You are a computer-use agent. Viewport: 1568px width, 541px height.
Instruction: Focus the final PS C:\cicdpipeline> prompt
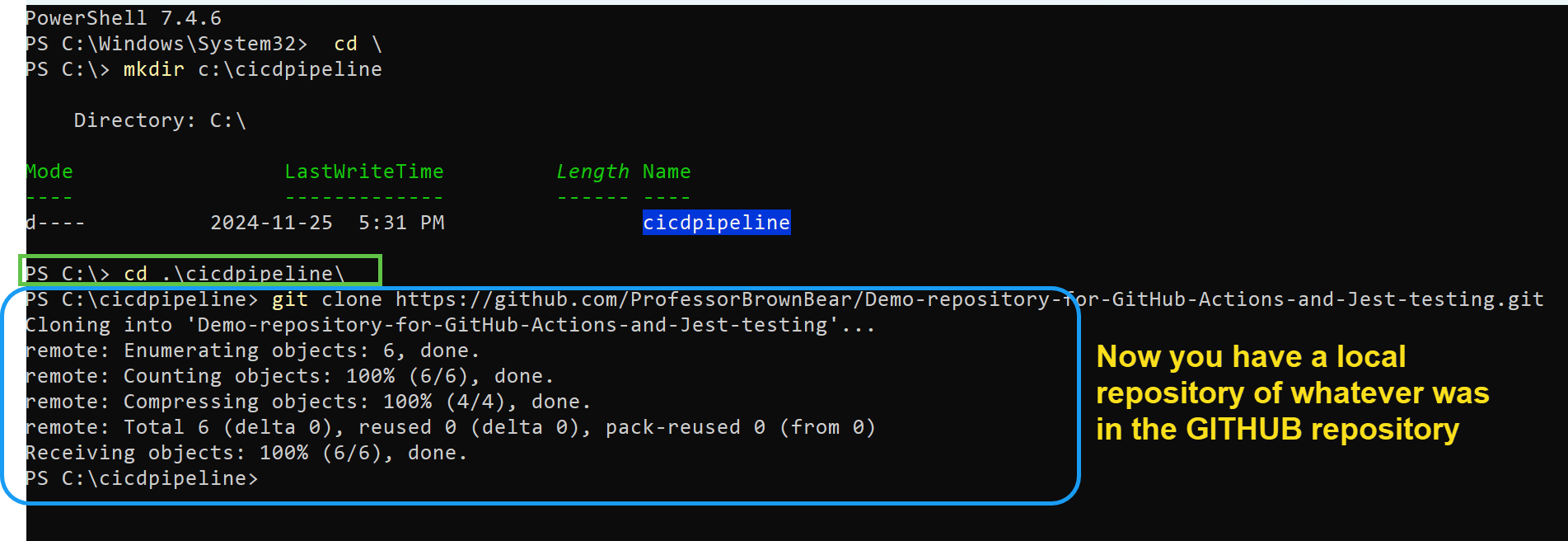pos(141,478)
